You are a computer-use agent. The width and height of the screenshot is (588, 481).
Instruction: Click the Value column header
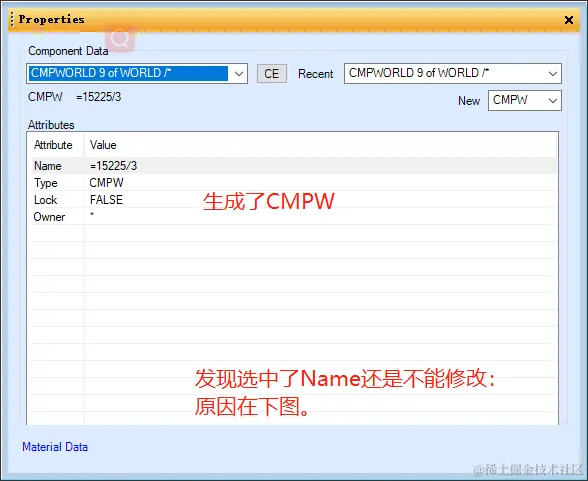tap(103, 145)
